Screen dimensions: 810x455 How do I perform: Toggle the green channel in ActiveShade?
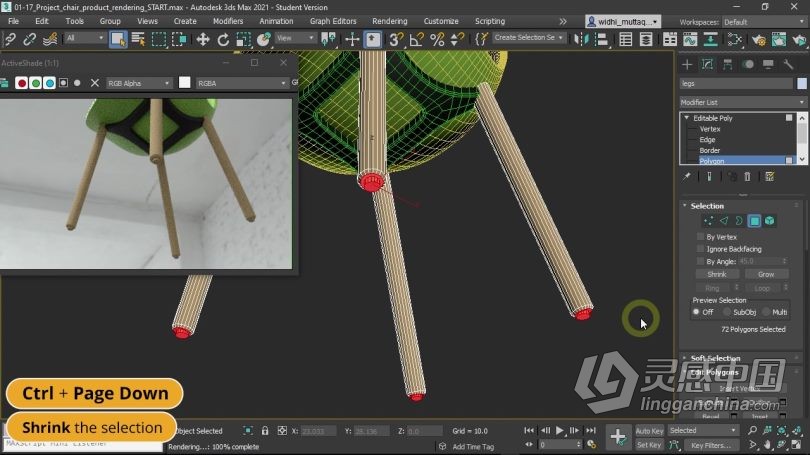35,83
